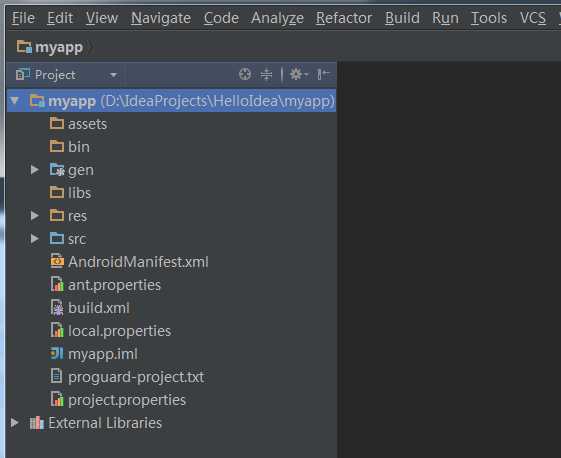Viewport: 561px width, 458px height.
Task: Click Scroll from Source target icon
Action: pos(245,74)
